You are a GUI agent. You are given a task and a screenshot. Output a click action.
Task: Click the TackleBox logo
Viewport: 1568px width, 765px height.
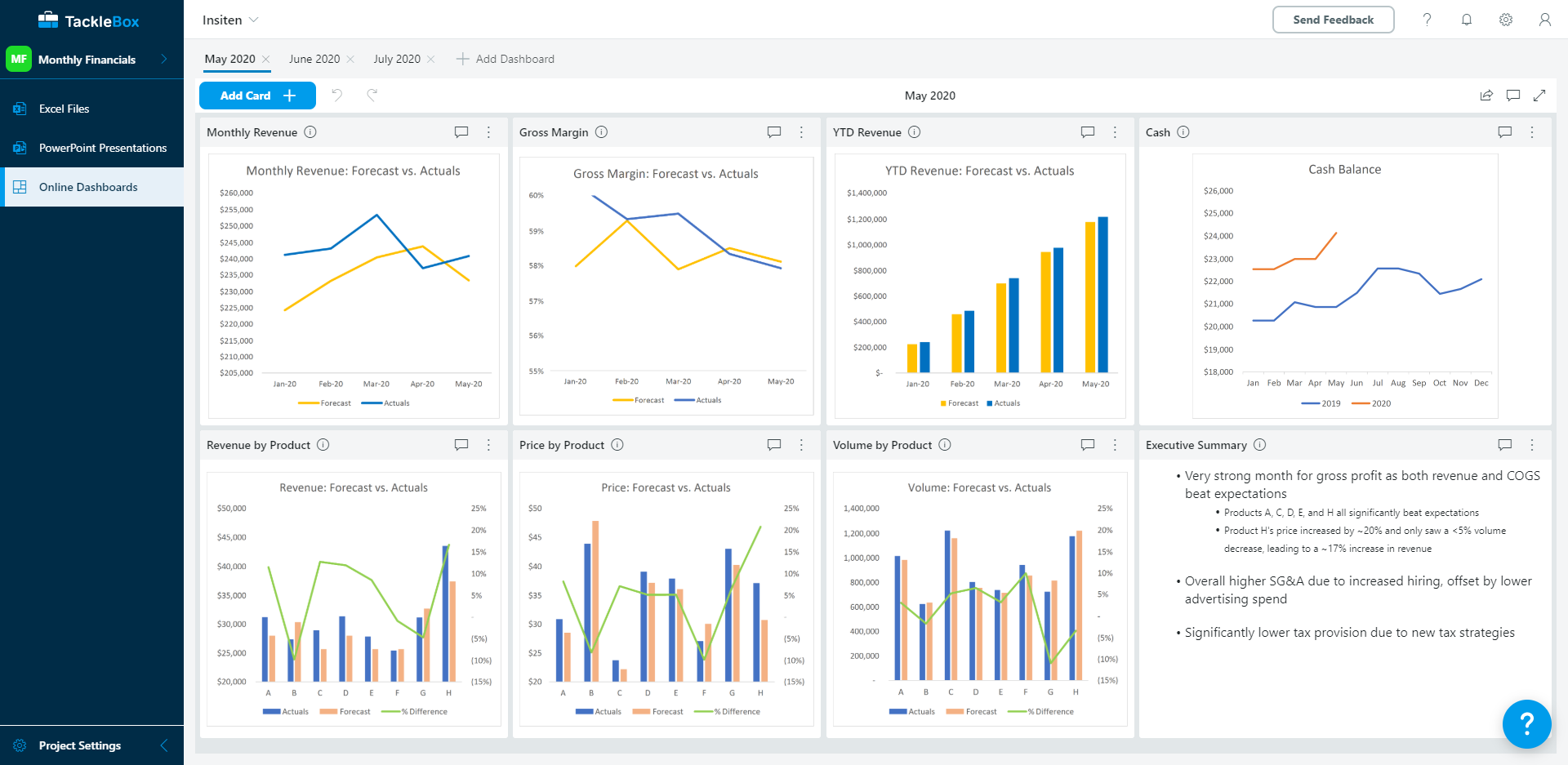click(89, 20)
